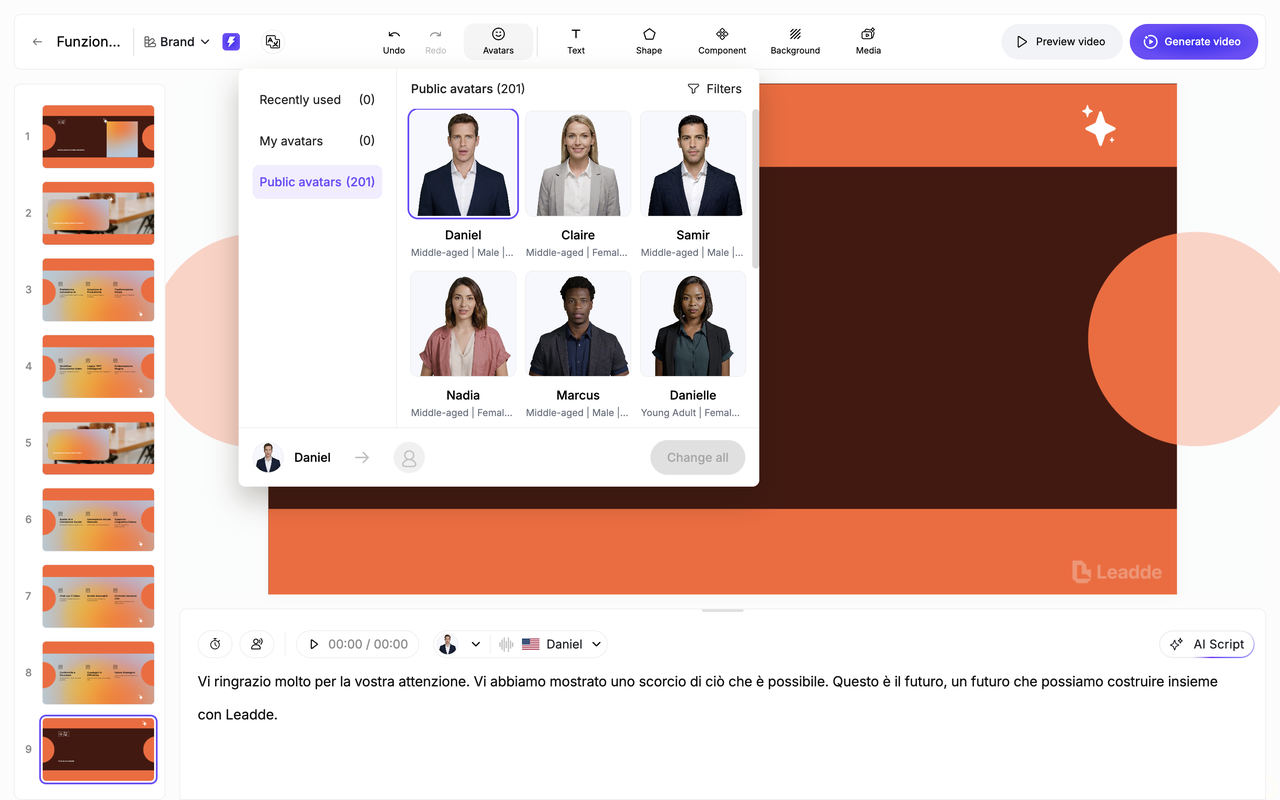Switch to My avatars tab
This screenshot has height=800, width=1280.
(316, 141)
